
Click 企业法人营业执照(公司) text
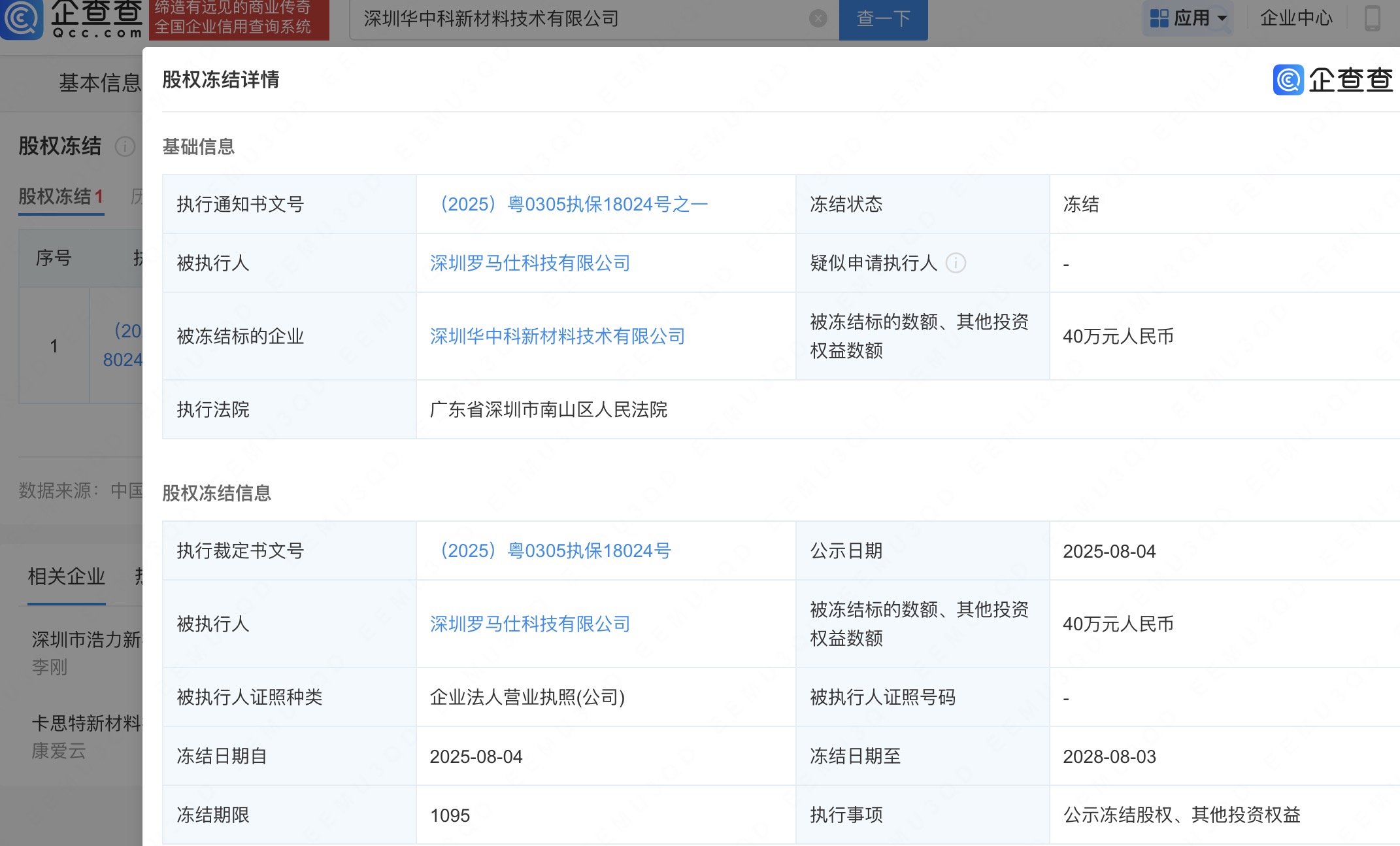click(527, 697)
